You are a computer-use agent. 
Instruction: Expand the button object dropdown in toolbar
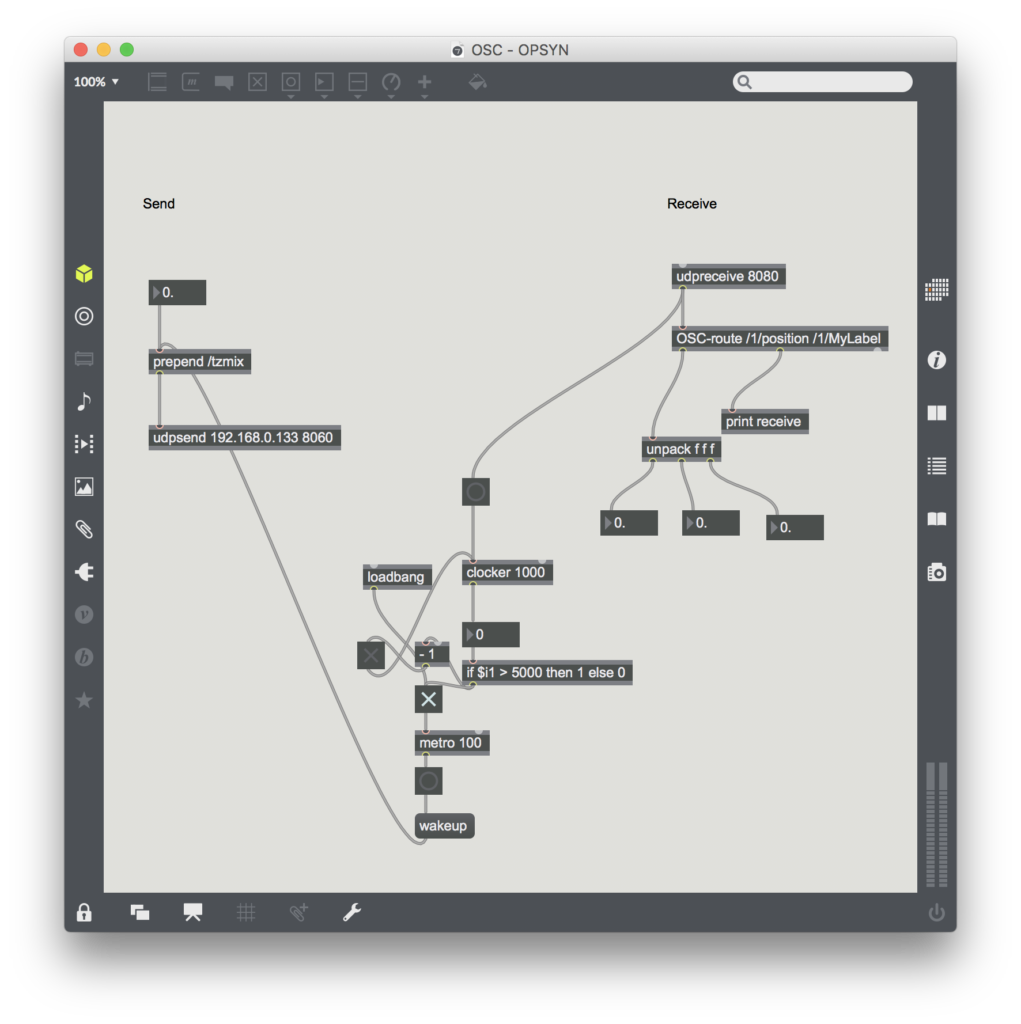[x=290, y=84]
